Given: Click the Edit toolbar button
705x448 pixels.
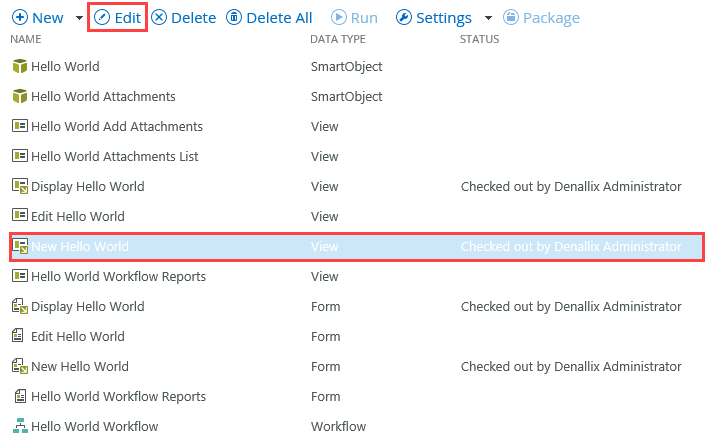Looking at the screenshot, I should click(x=118, y=18).
